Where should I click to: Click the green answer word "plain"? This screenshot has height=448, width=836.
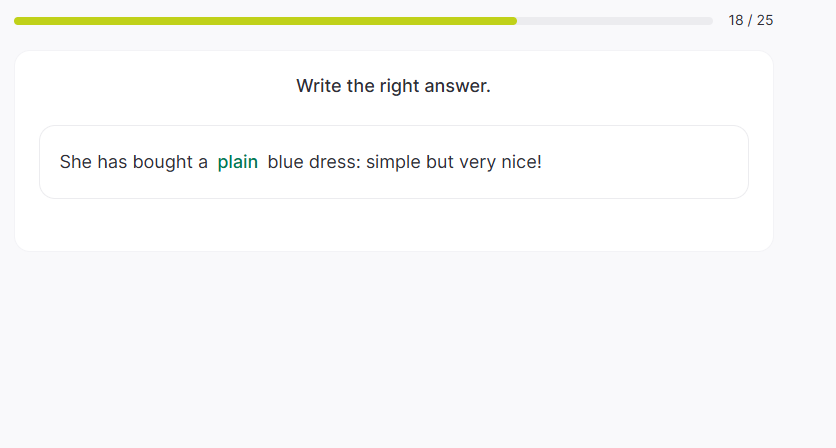coord(238,162)
